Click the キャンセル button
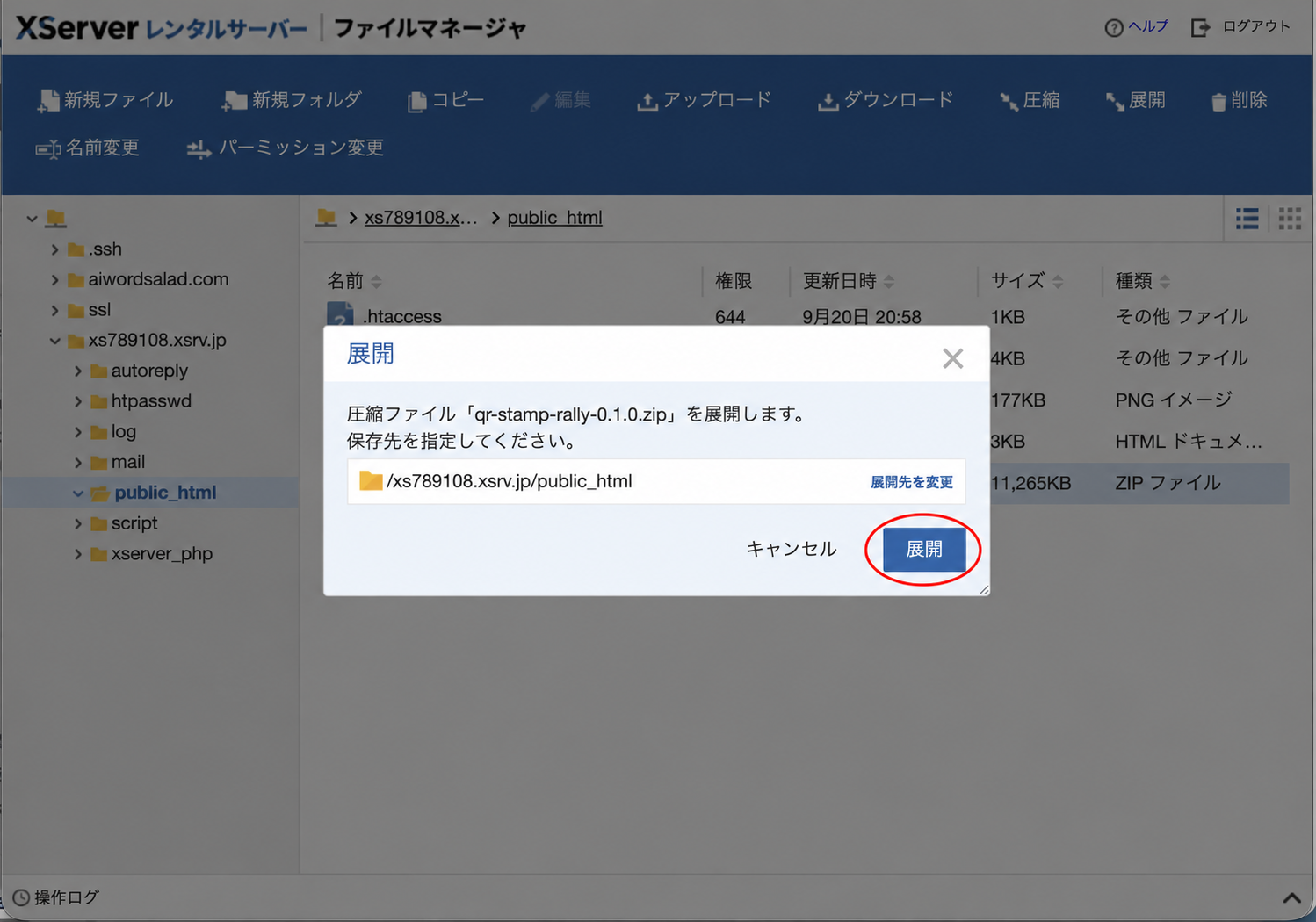This screenshot has width=1316, height=922. [x=791, y=550]
